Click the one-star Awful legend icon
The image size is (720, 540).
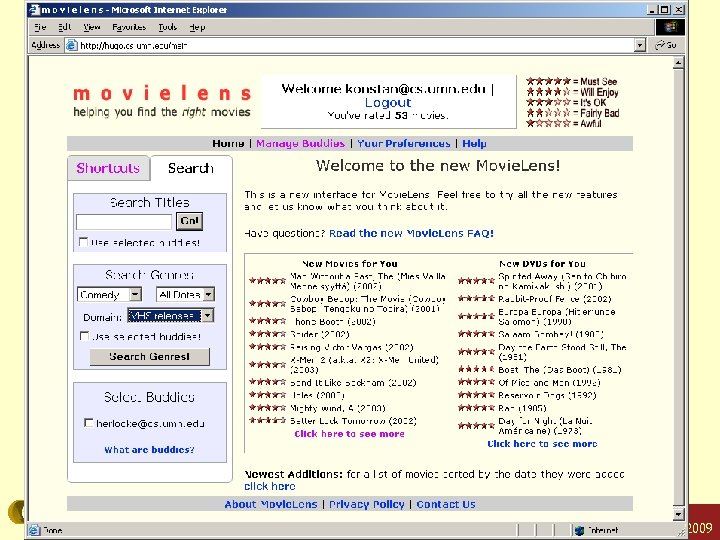click(548, 123)
